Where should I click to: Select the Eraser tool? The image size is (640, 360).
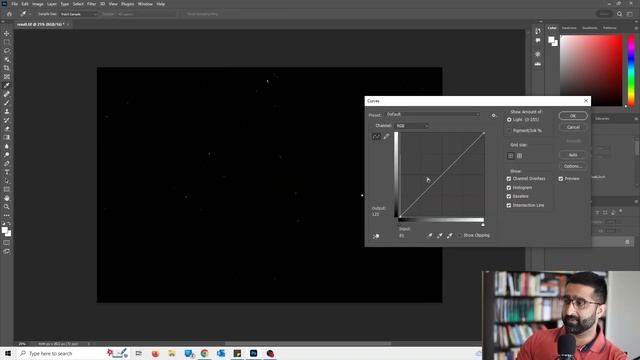7,129
